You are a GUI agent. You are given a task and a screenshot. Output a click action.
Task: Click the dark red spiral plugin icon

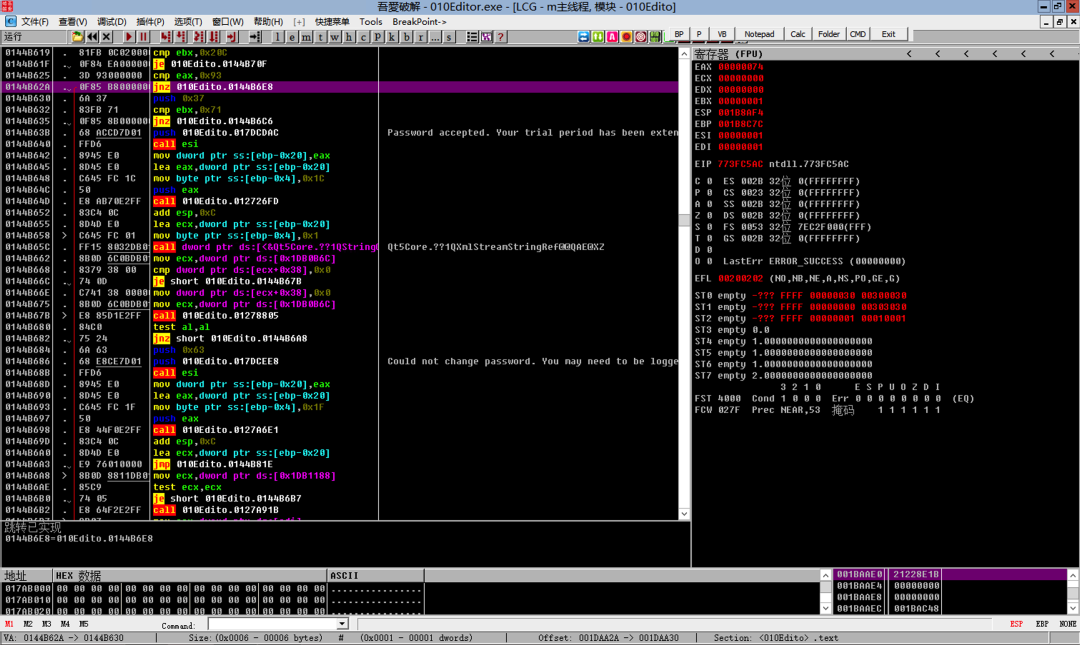click(641, 37)
